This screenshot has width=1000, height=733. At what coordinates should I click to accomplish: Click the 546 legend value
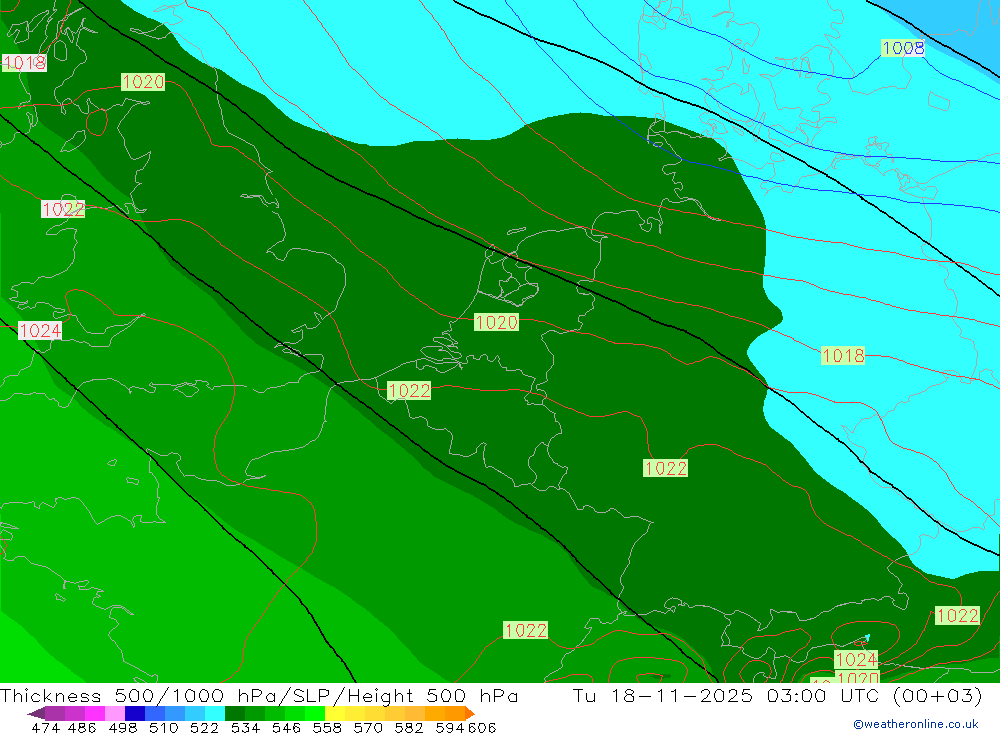pyautogui.click(x=286, y=728)
